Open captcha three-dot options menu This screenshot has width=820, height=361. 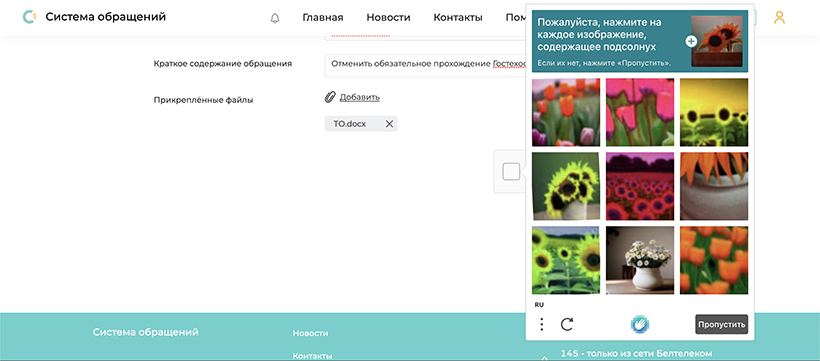click(542, 324)
